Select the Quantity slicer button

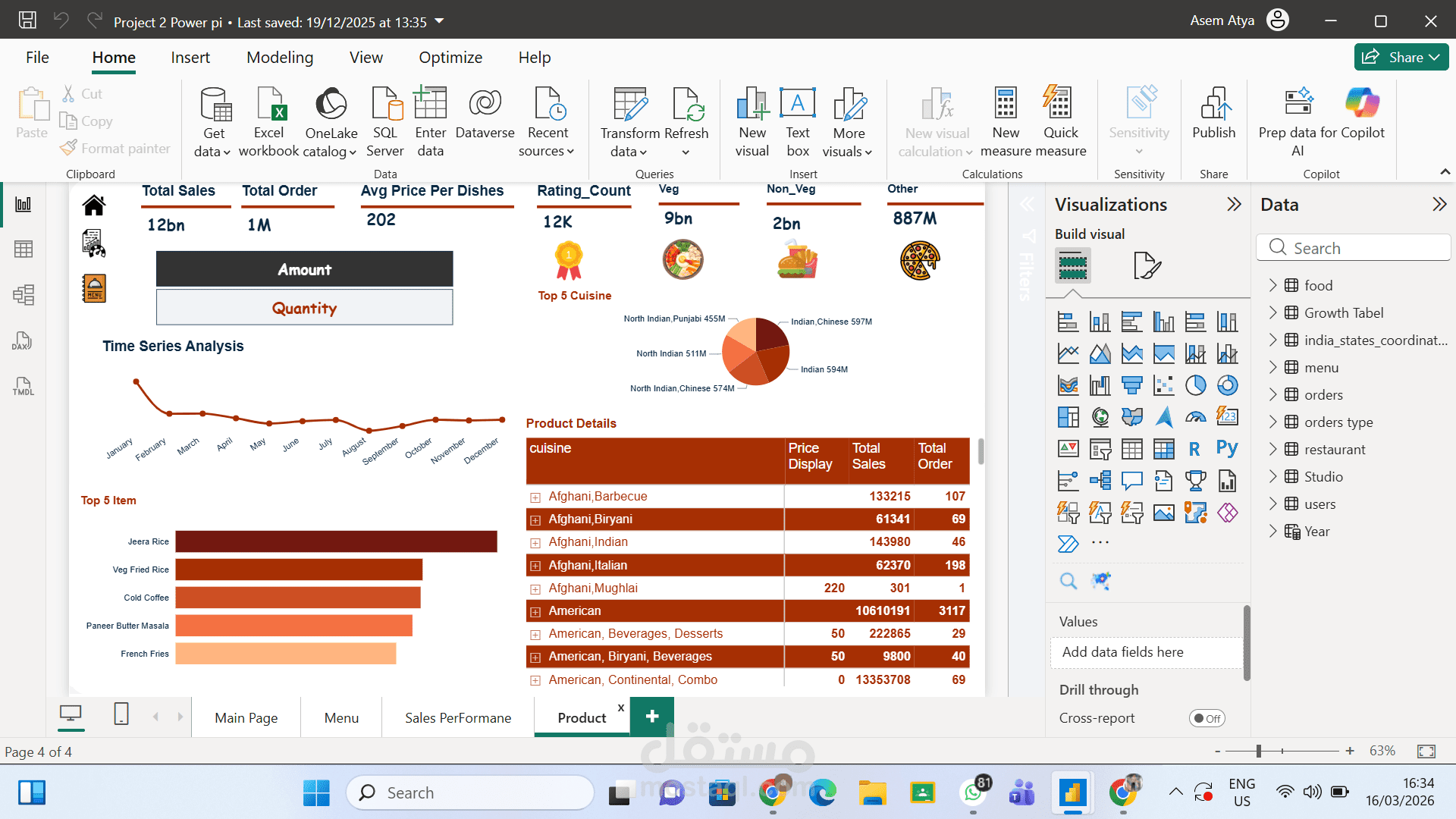pos(304,308)
